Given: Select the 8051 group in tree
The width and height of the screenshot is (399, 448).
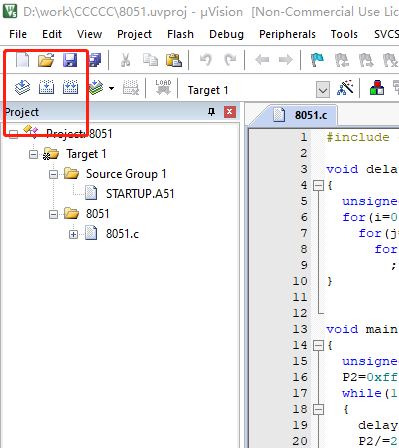Looking at the screenshot, I should tap(97, 214).
